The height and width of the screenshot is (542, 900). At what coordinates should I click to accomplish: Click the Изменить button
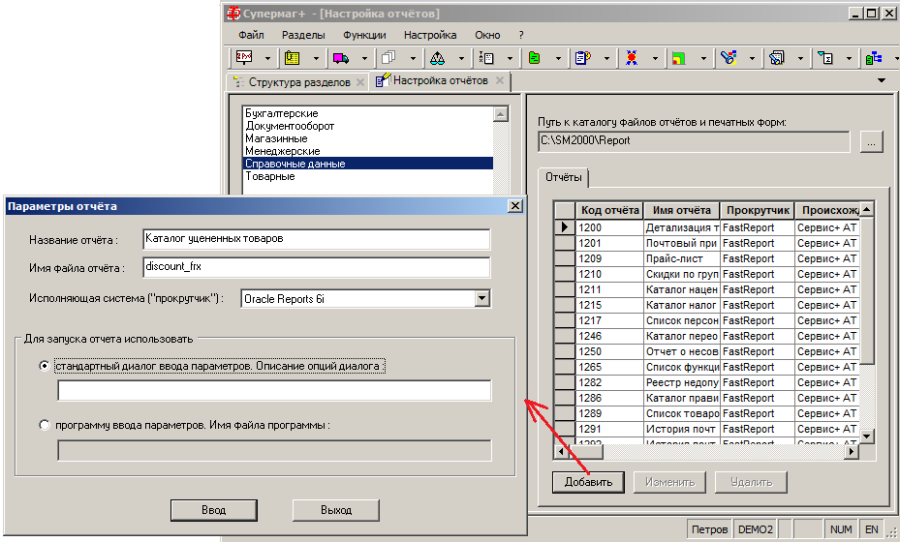(x=670, y=482)
